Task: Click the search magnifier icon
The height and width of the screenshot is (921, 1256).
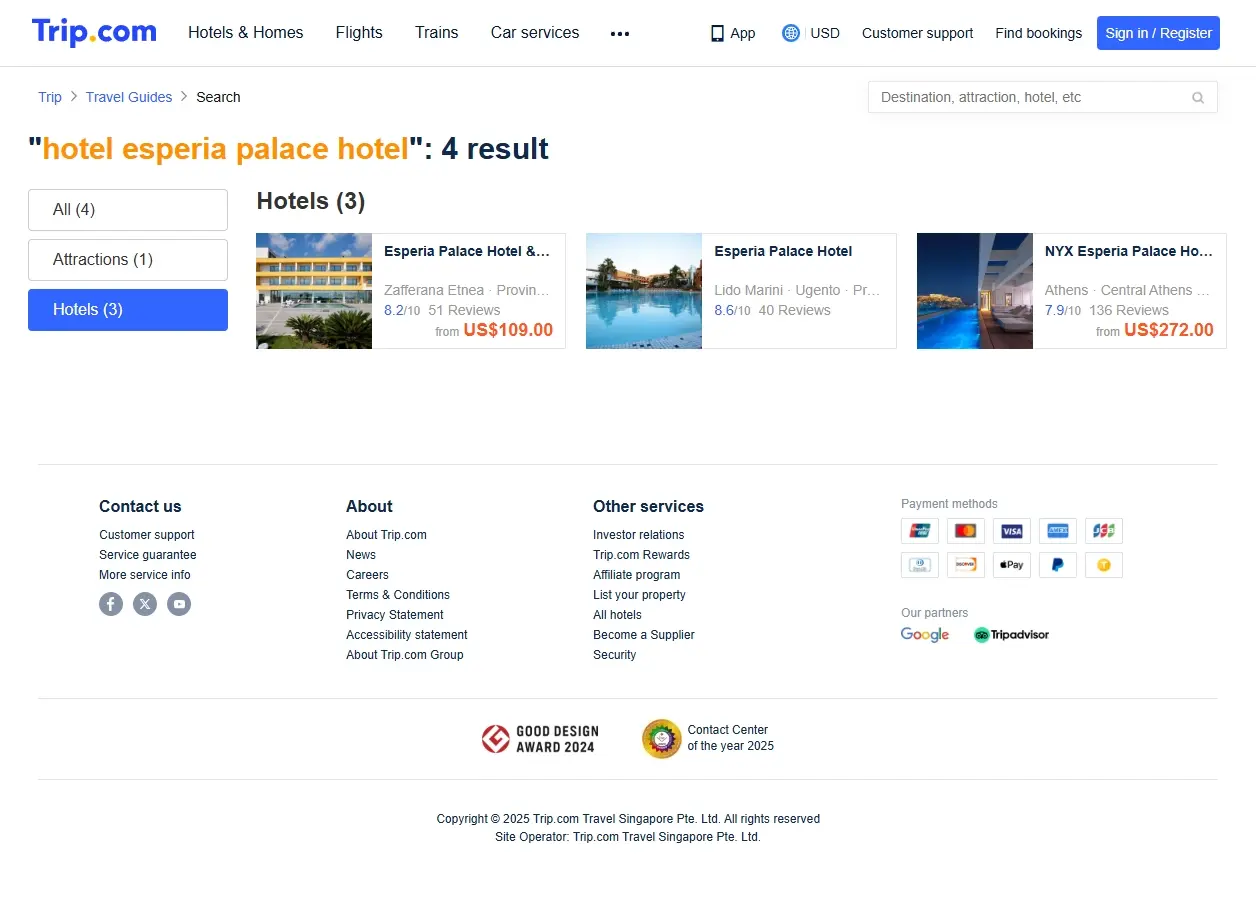Action: [x=1198, y=97]
